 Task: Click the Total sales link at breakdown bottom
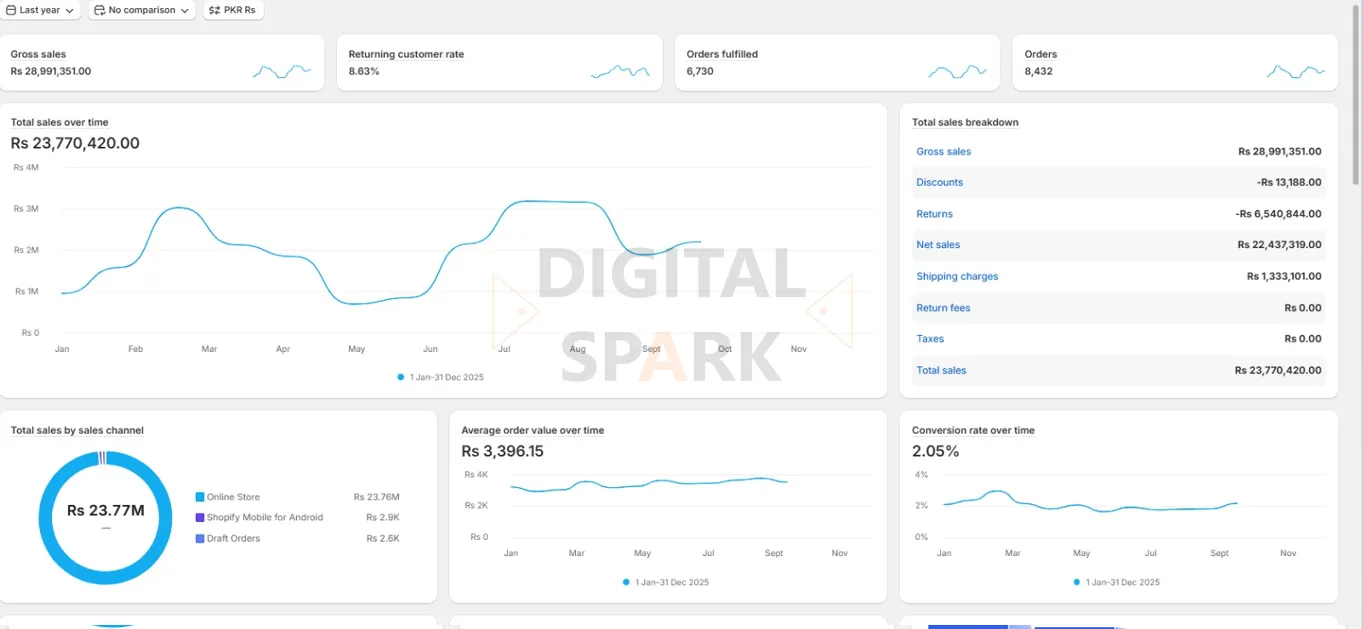click(940, 370)
